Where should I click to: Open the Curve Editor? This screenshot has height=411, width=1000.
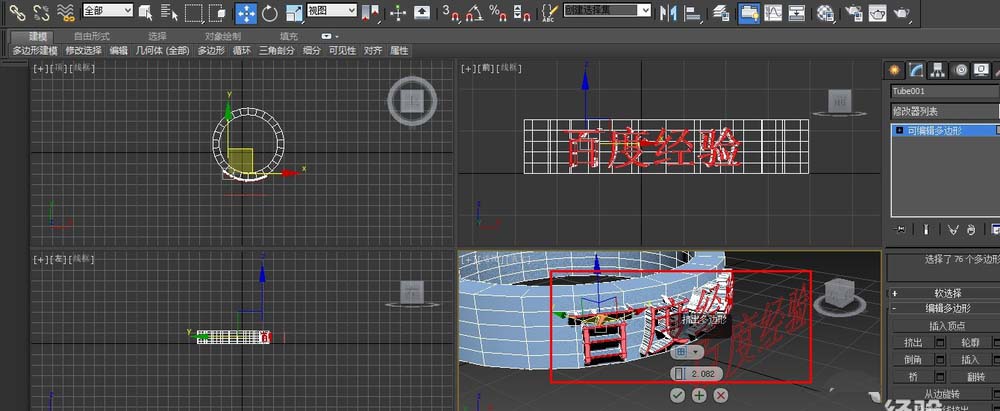pyautogui.click(x=773, y=11)
